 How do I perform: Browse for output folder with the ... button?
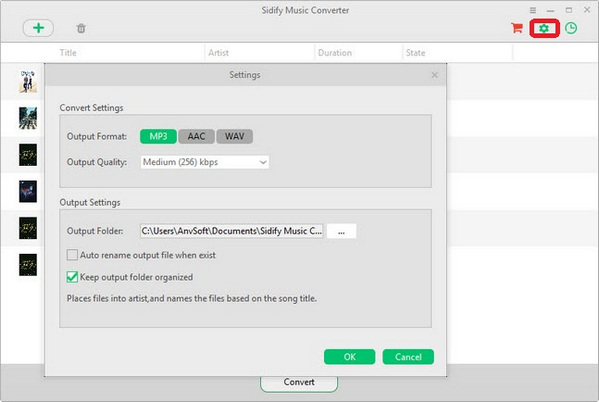342,231
